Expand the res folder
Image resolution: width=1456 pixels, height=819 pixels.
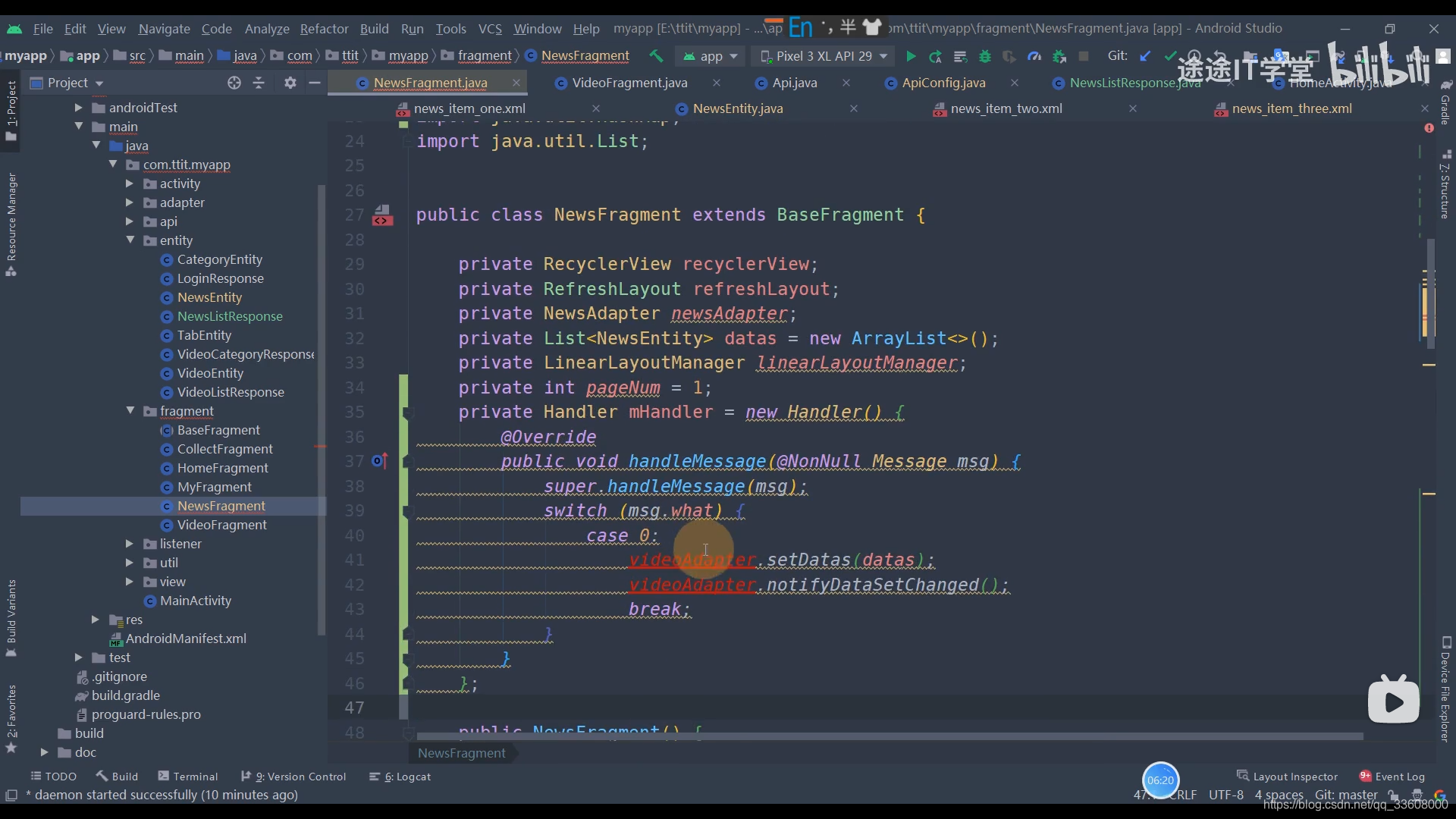click(x=96, y=620)
